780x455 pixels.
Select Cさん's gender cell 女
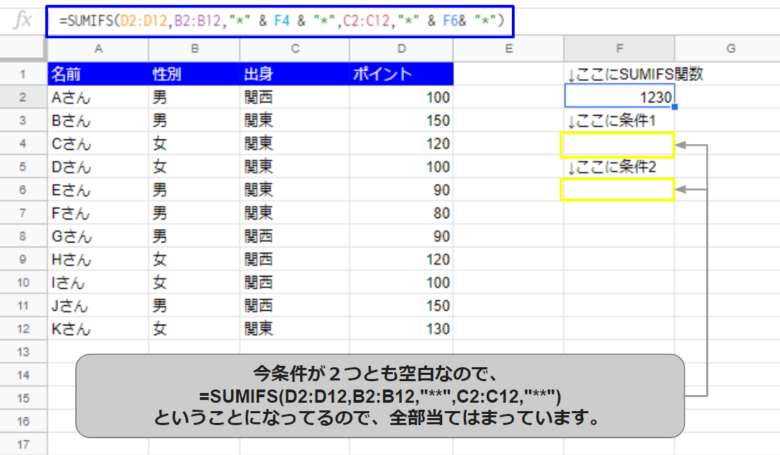point(194,144)
